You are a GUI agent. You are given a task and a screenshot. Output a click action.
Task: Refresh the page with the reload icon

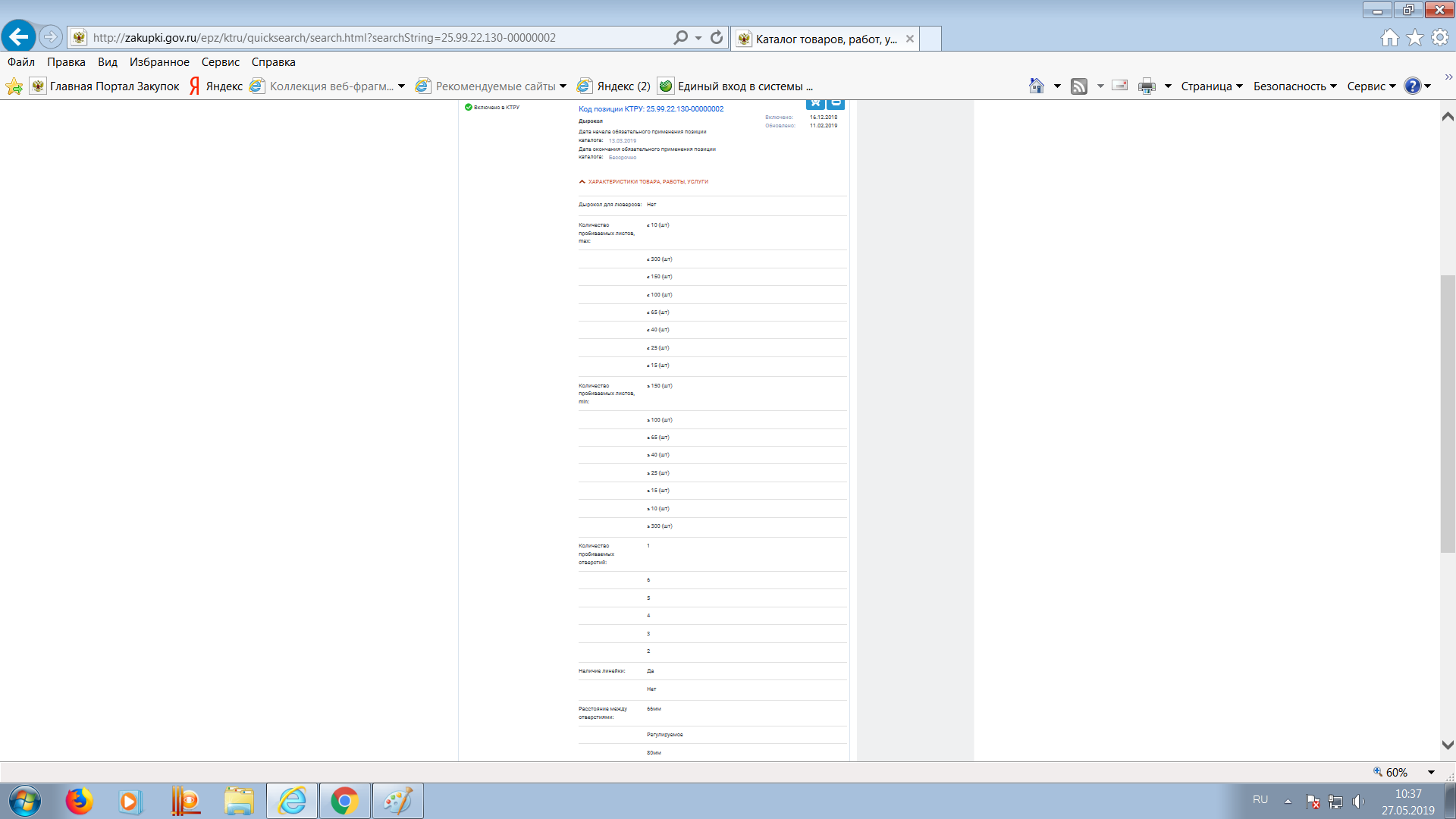pos(717,37)
